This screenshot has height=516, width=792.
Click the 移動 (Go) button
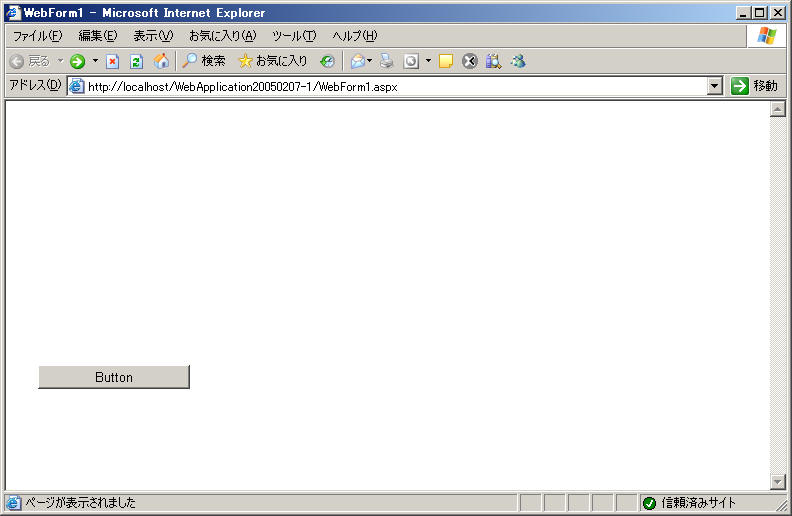click(x=754, y=86)
